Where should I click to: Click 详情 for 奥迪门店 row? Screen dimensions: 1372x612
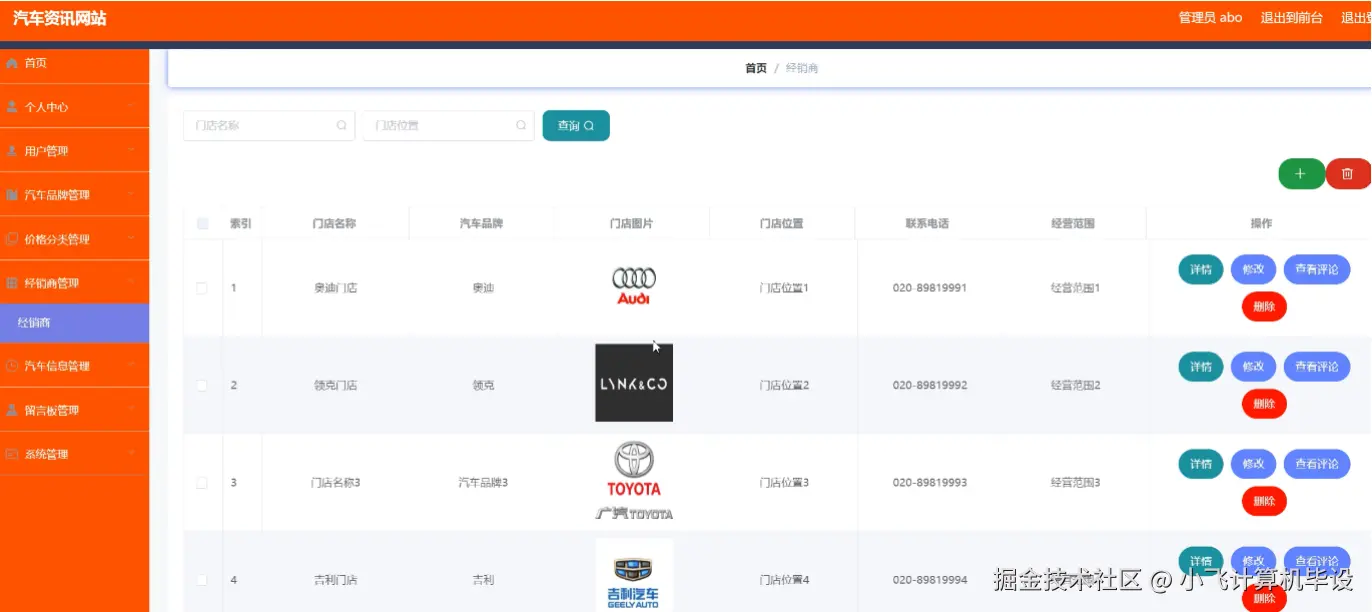point(1201,269)
